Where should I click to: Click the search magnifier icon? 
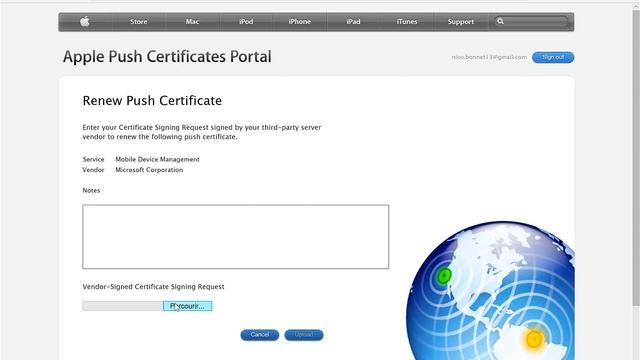[500, 21]
